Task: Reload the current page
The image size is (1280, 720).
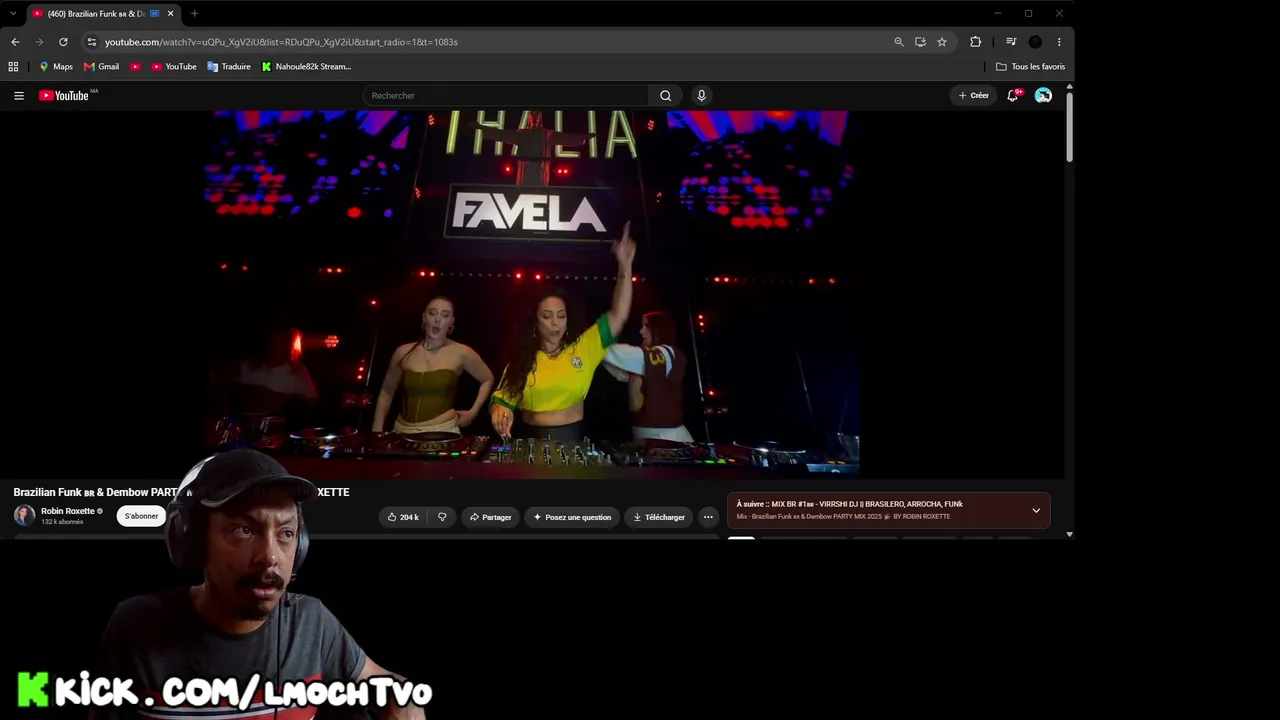Action: pyautogui.click(x=63, y=42)
